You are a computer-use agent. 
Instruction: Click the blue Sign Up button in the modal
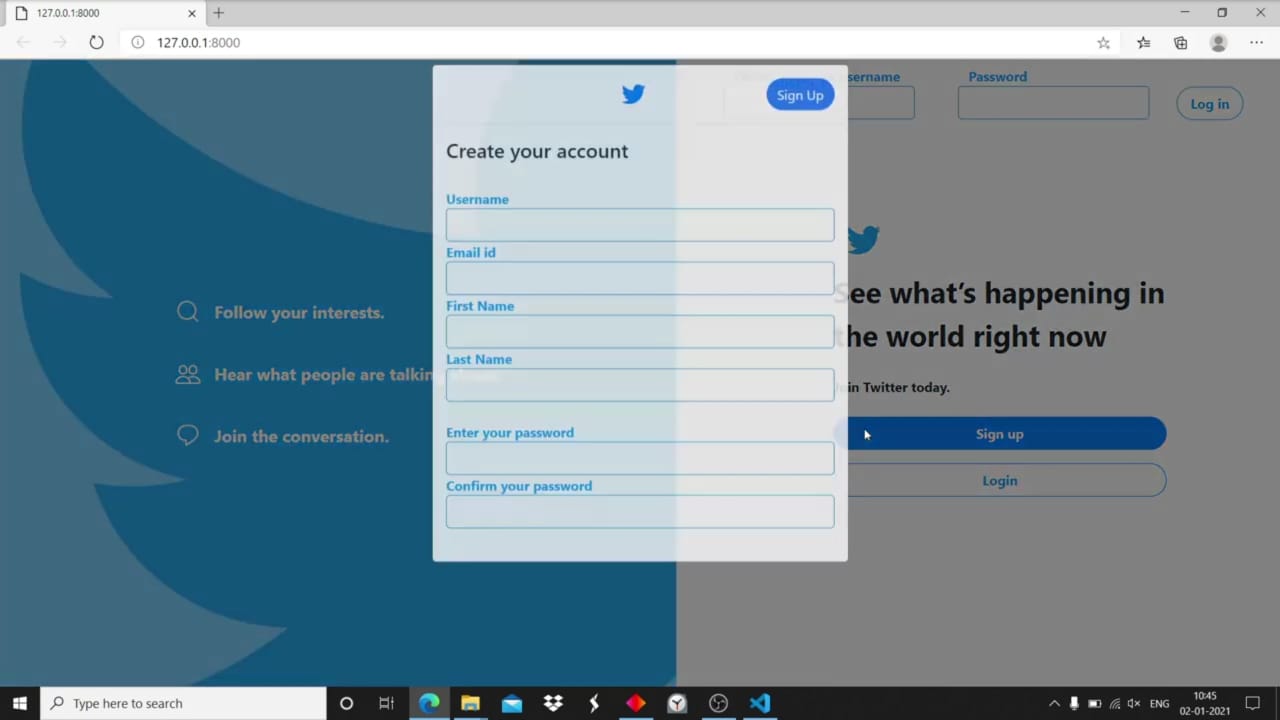800,95
